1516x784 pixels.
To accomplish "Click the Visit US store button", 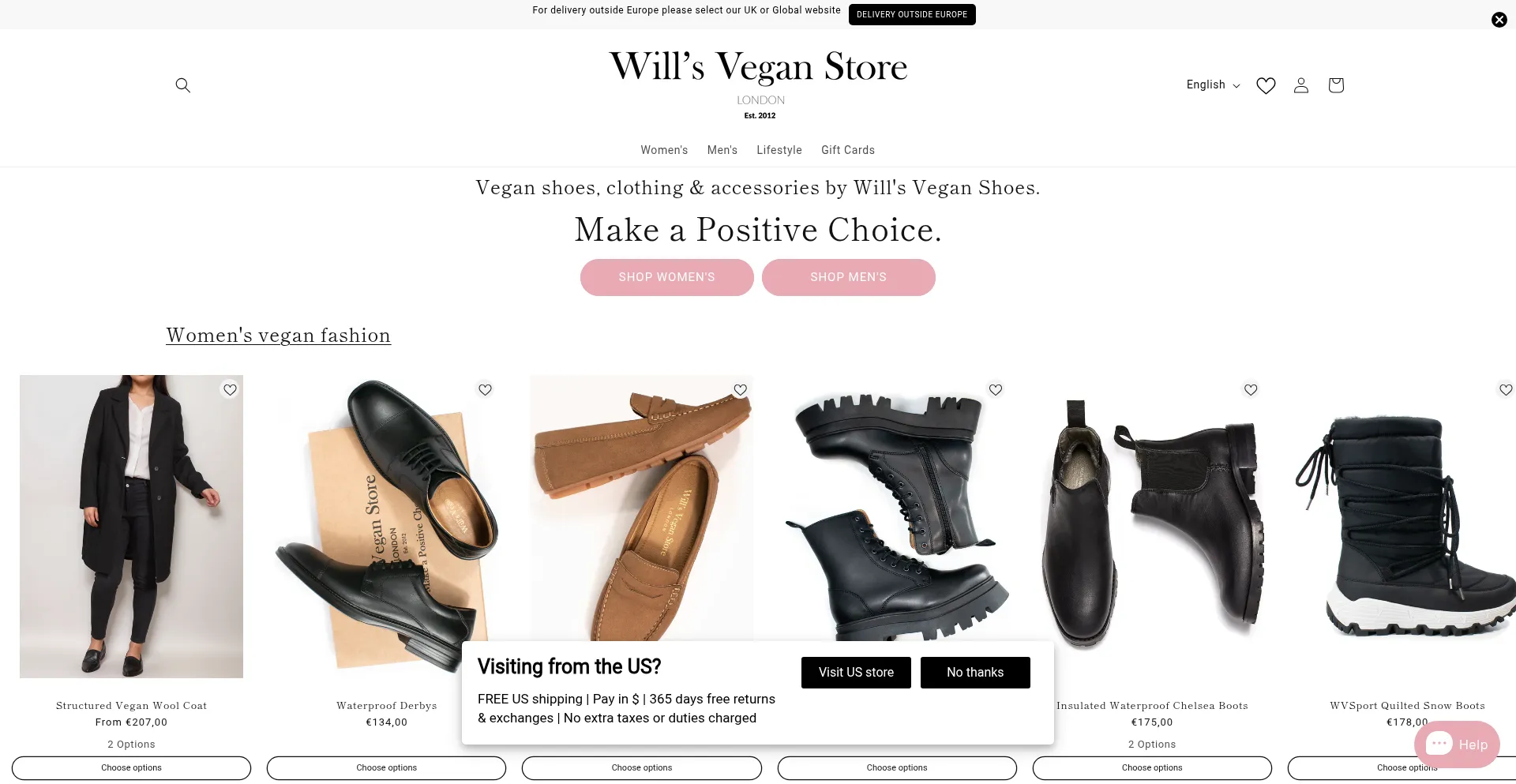I will (856, 673).
